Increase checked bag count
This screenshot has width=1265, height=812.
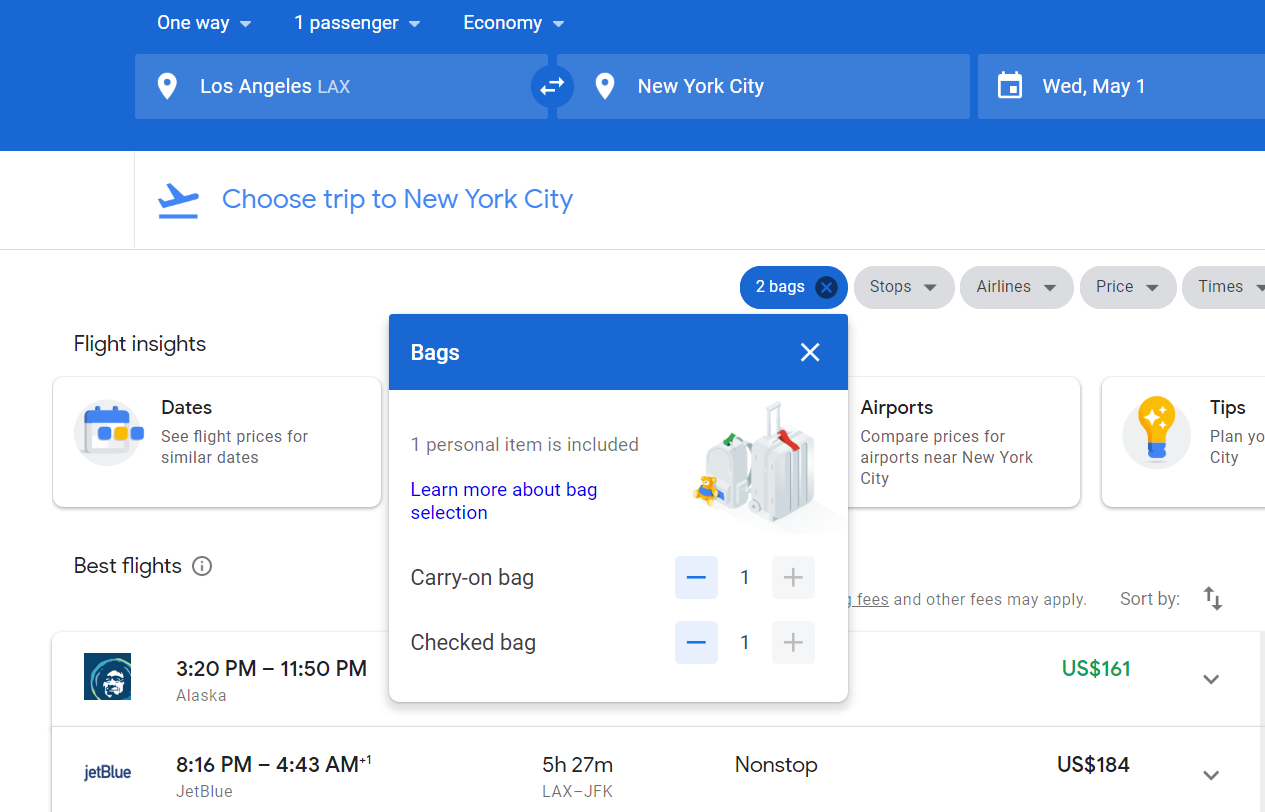pyautogui.click(x=793, y=642)
